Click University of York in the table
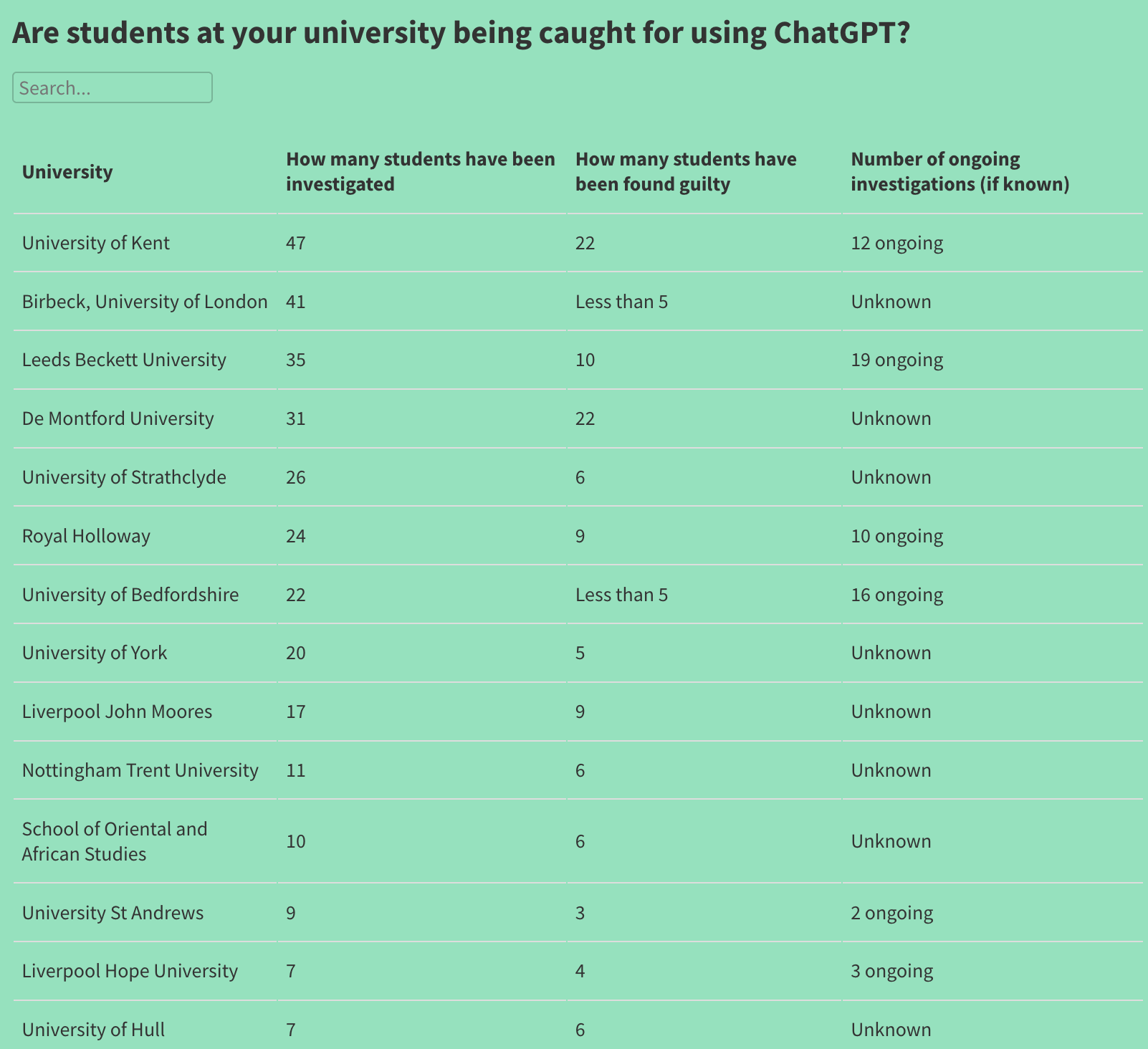1148x1049 pixels. [94, 652]
